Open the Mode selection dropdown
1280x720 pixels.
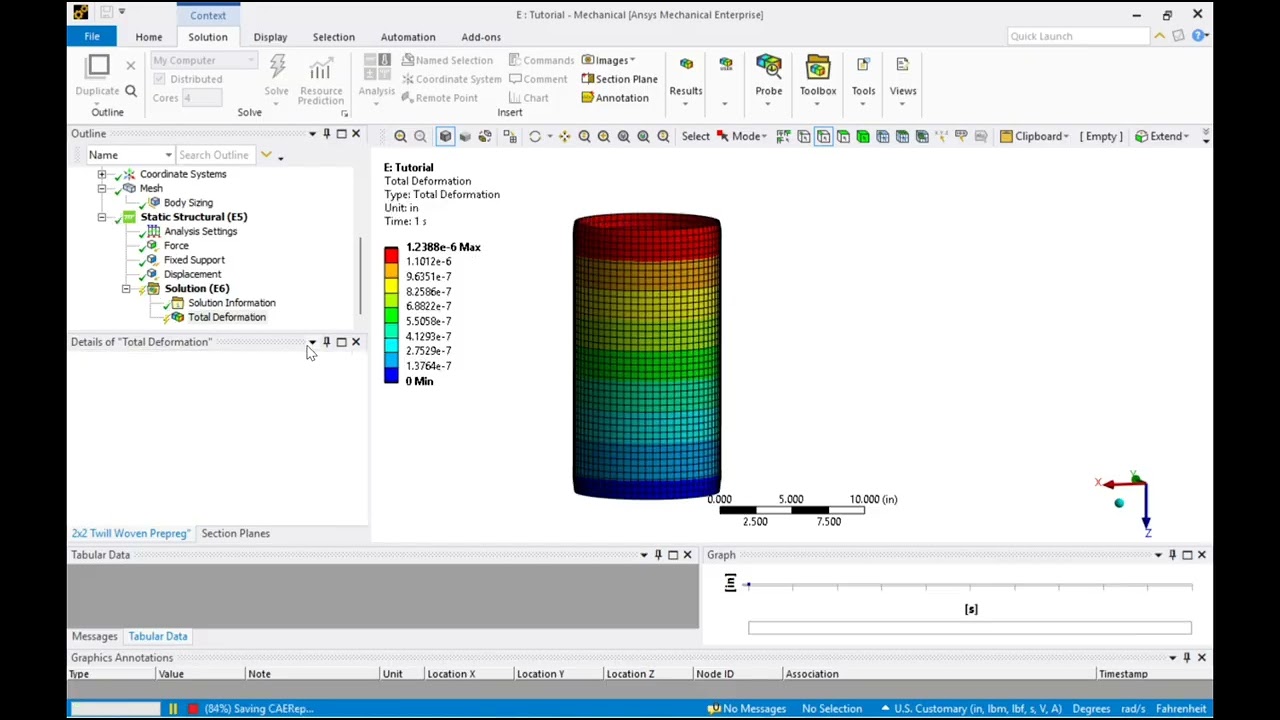tap(741, 136)
